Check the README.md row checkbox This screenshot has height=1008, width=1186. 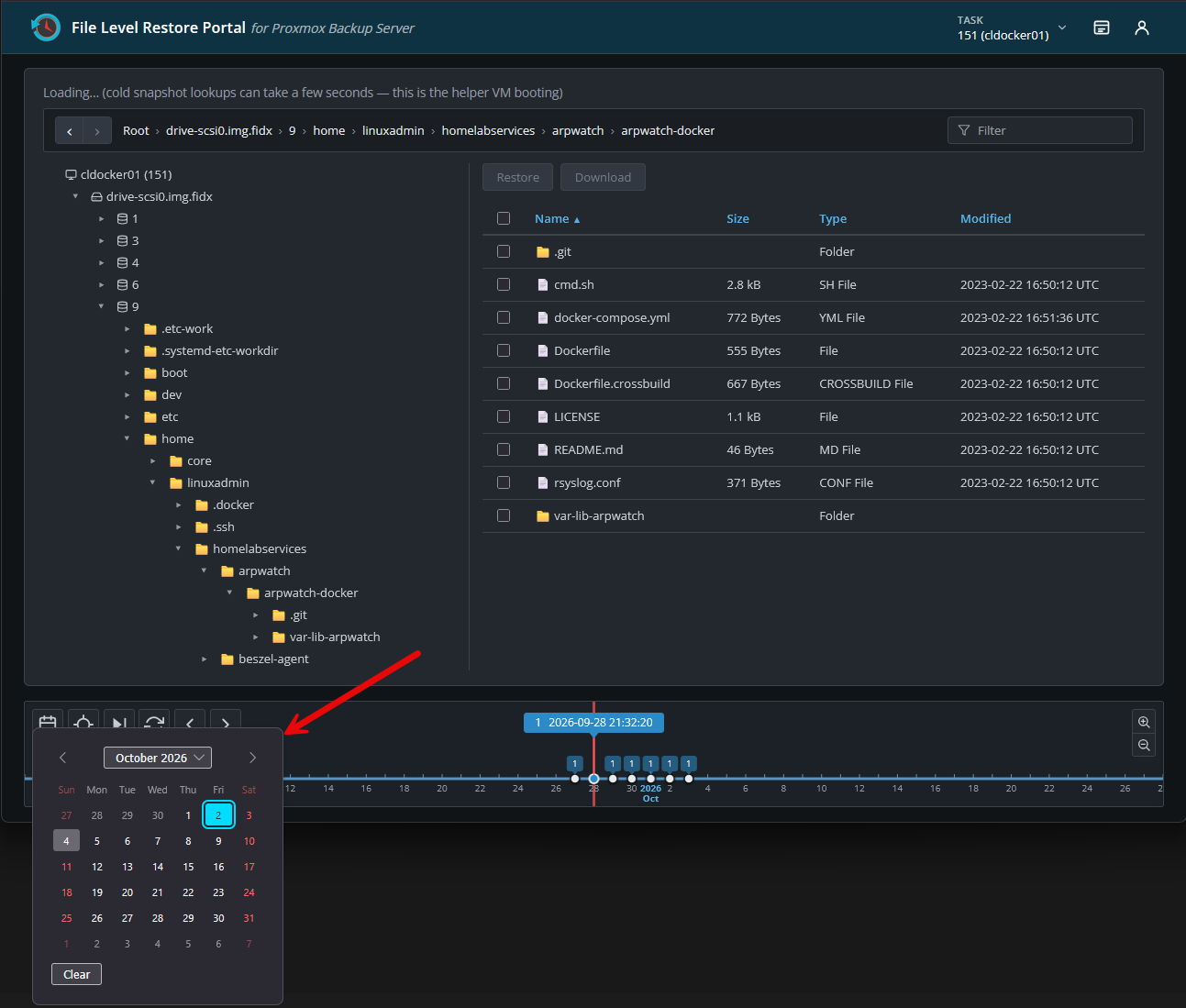(x=504, y=449)
